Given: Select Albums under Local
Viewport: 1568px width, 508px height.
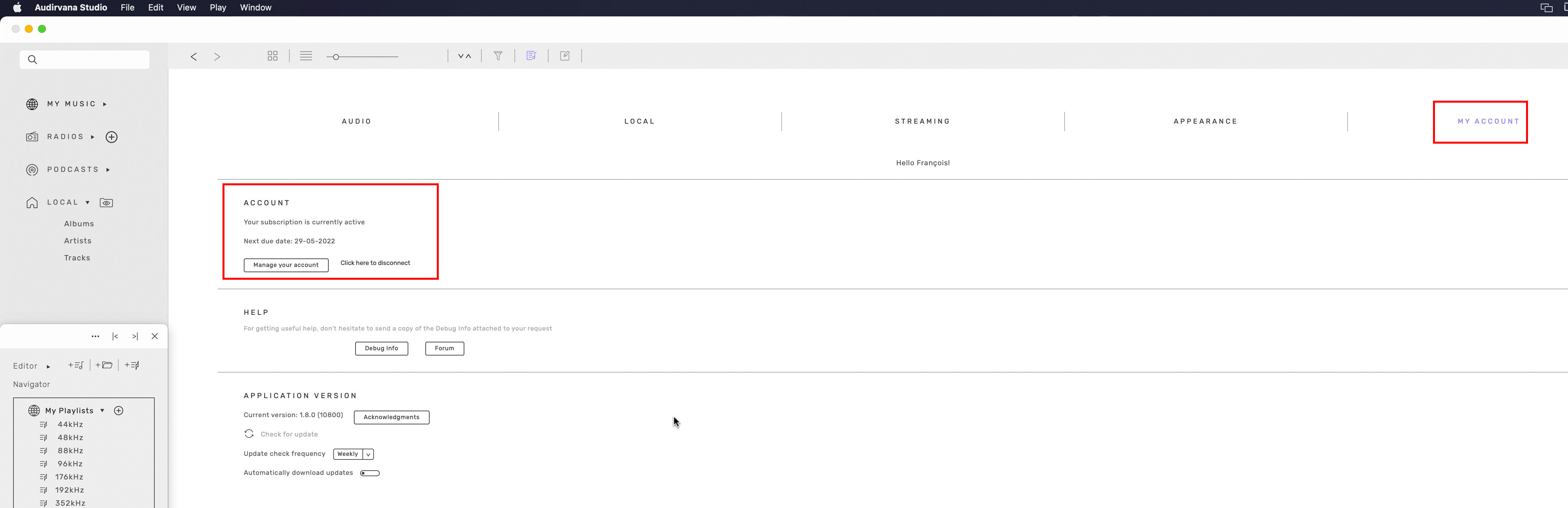Looking at the screenshot, I should [79, 224].
